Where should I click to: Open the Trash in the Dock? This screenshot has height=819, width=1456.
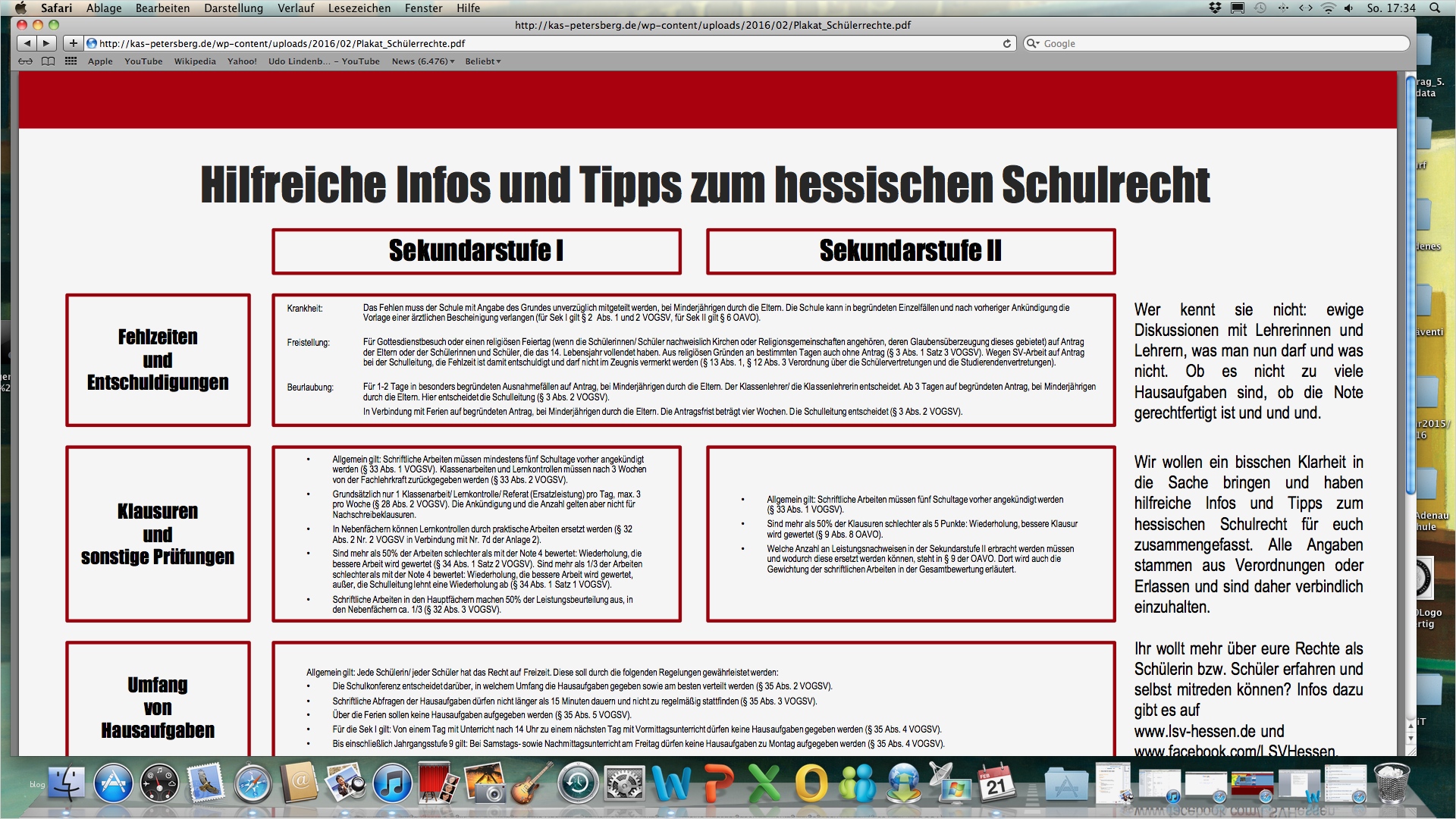coord(1392,785)
